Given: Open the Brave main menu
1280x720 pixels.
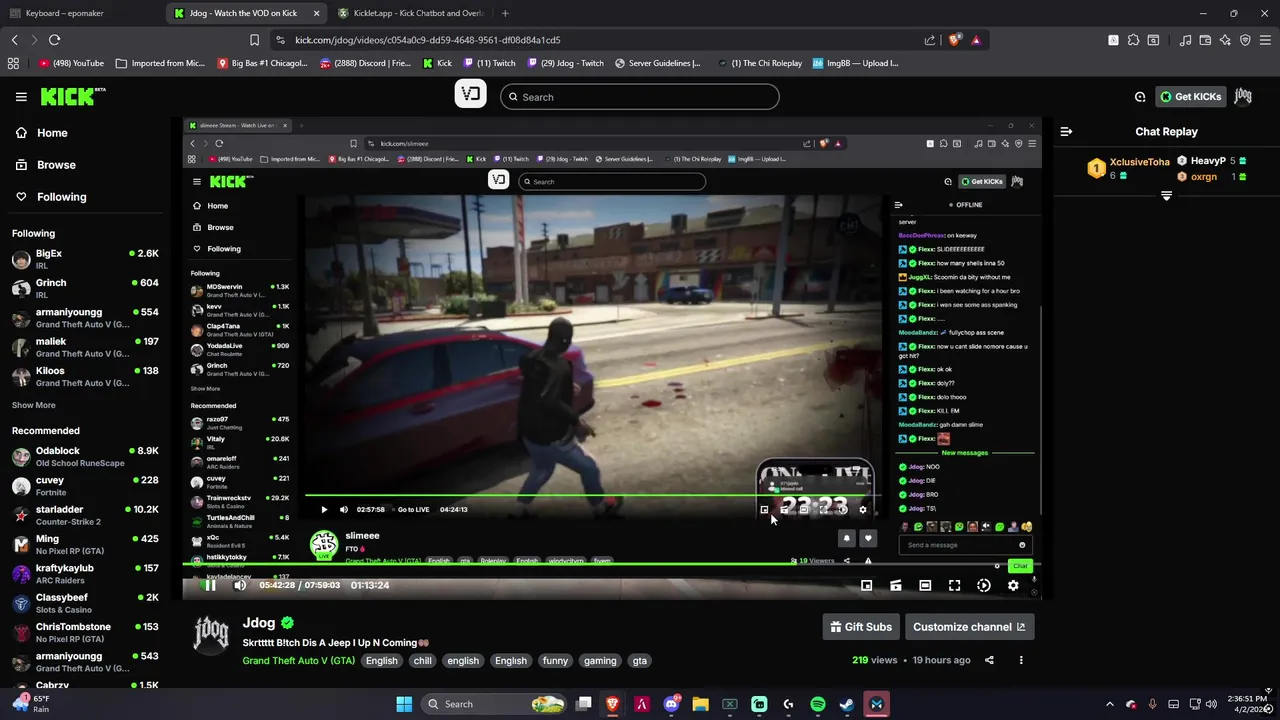Looking at the screenshot, I should [x=1265, y=40].
